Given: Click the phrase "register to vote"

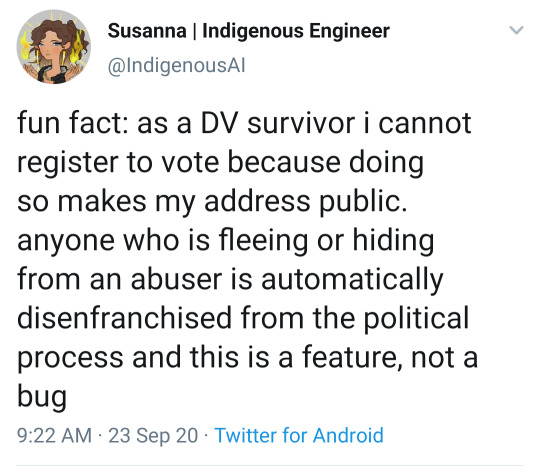Looking at the screenshot, I should click(118, 163).
